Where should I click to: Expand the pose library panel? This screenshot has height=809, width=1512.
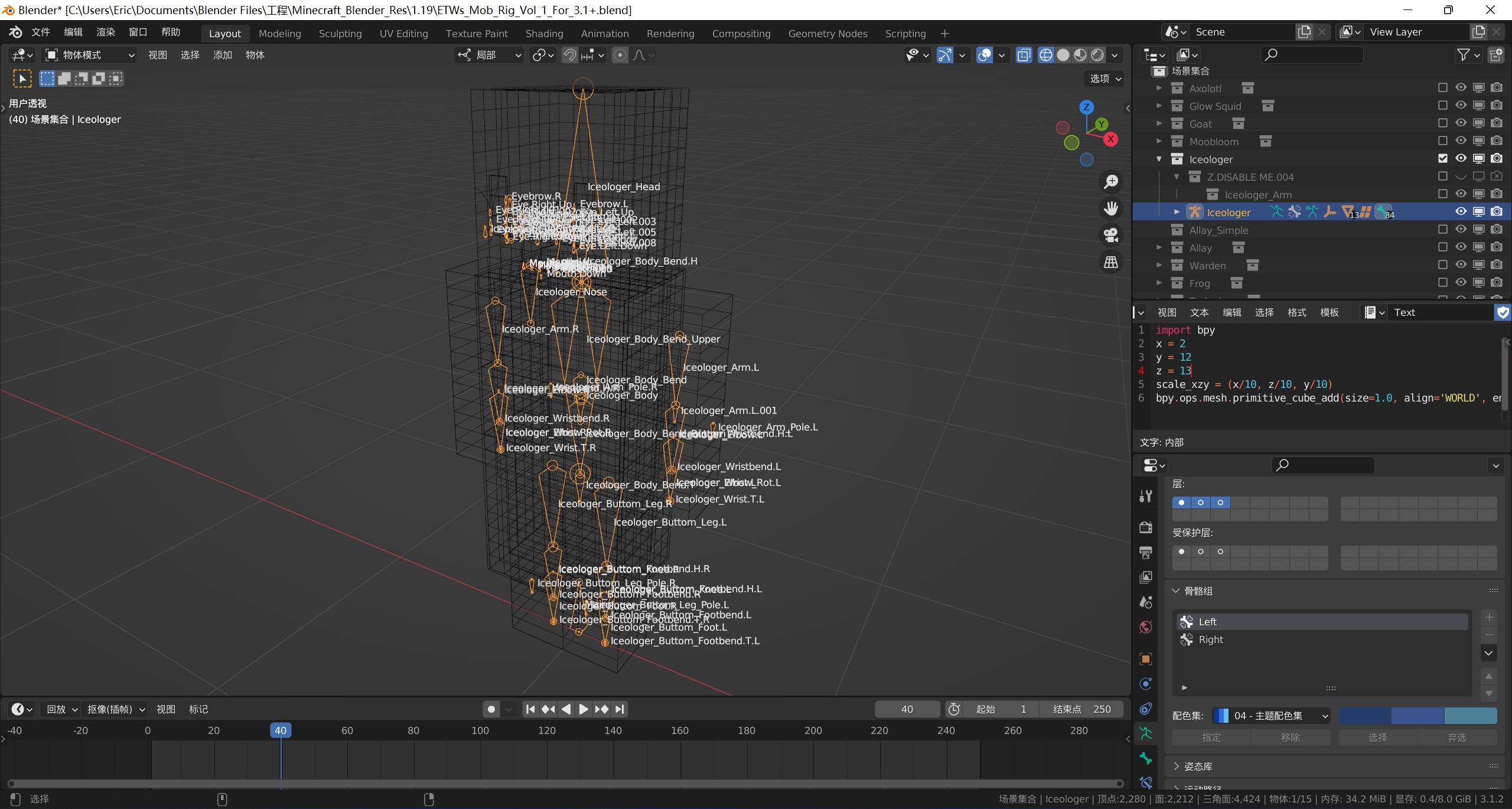[1198, 766]
